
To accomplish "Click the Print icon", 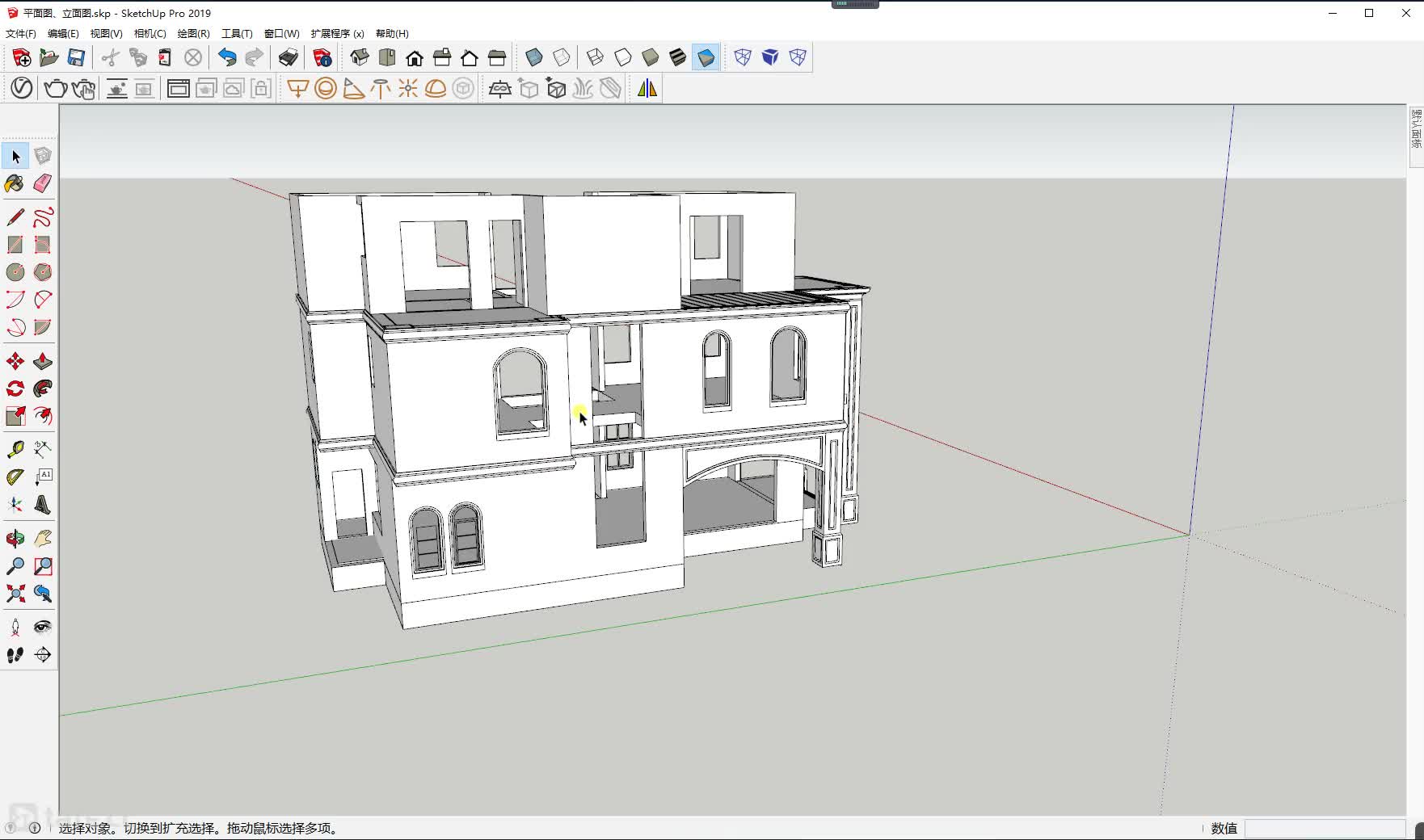I will (x=289, y=57).
